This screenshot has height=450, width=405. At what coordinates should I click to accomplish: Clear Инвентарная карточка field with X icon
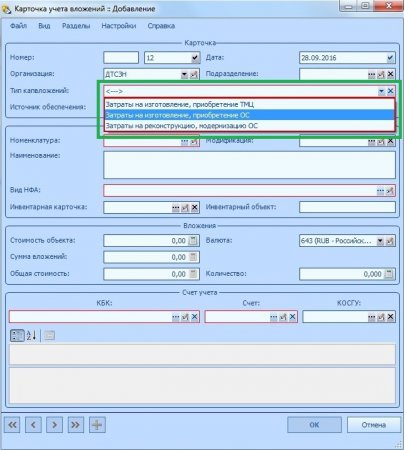(x=195, y=208)
